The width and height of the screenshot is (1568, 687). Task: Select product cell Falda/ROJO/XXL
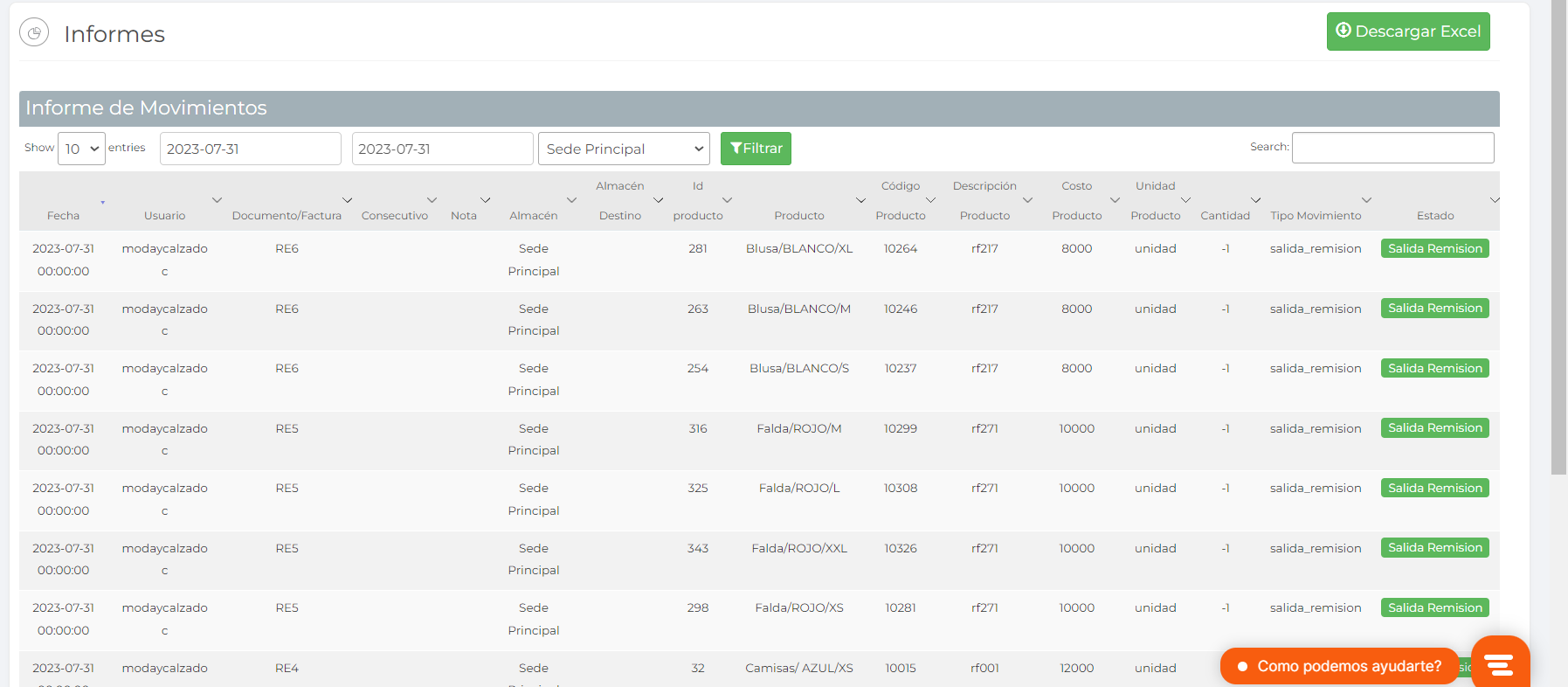coord(799,548)
